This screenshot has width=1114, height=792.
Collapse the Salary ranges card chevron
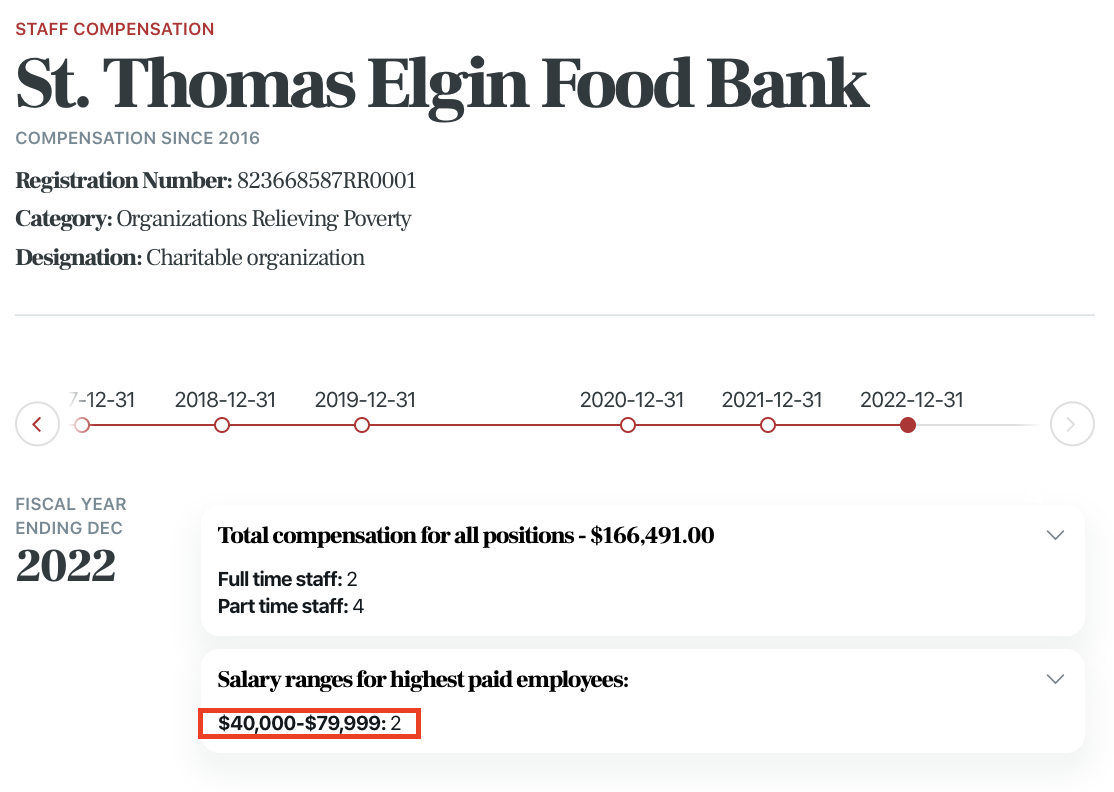pos(1054,679)
